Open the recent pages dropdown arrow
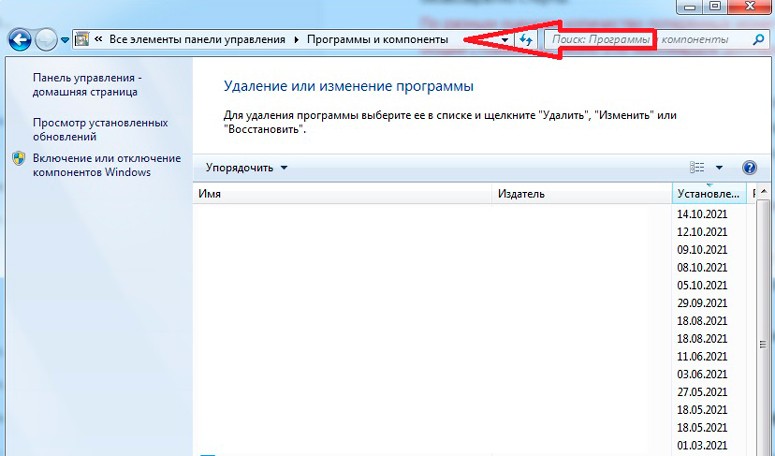The height and width of the screenshot is (456, 775). [x=66, y=40]
